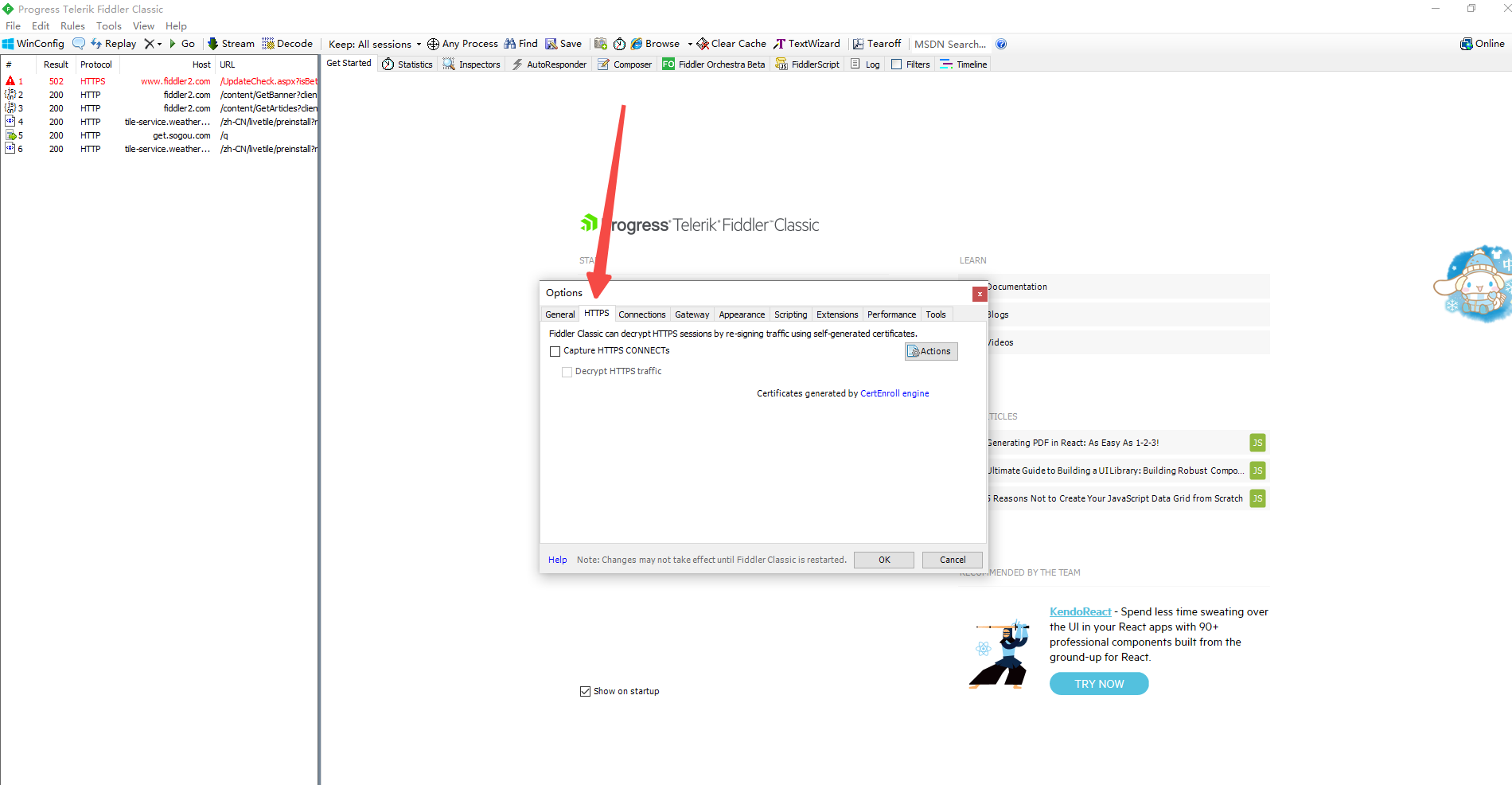Select the Gateway tab in Options
The image size is (1512, 785).
pos(692,314)
